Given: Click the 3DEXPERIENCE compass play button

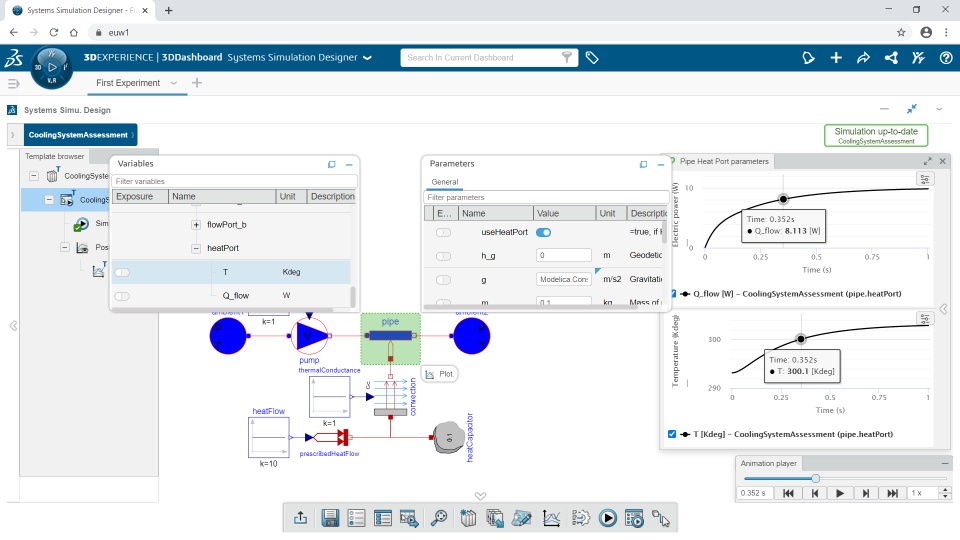Looking at the screenshot, I should [x=52, y=67].
